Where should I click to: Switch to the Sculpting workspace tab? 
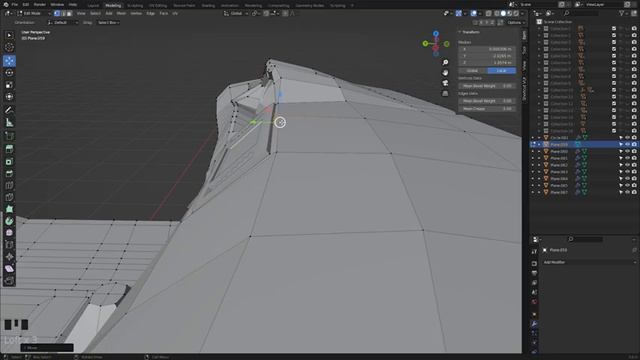pyautogui.click(x=135, y=6)
